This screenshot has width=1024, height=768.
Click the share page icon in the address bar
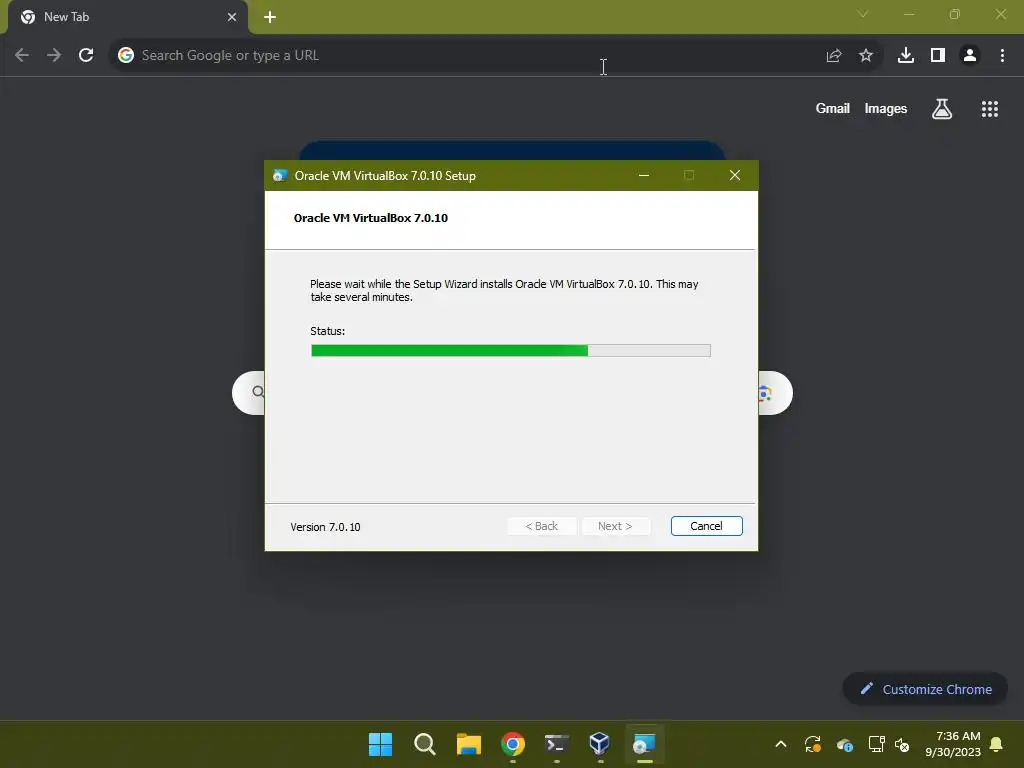833,56
